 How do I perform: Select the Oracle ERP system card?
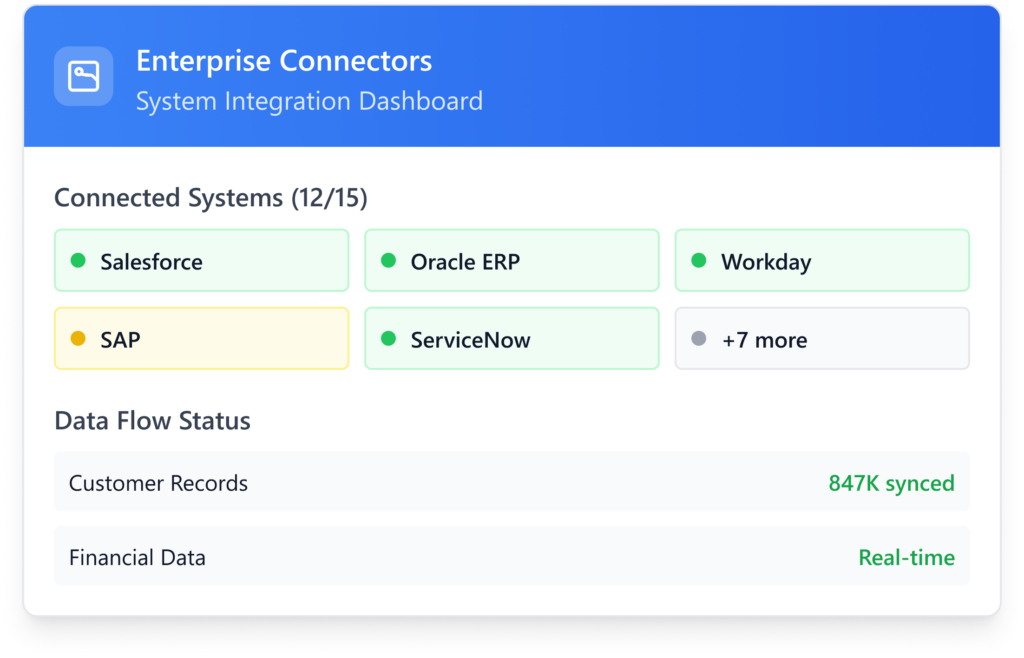511,260
